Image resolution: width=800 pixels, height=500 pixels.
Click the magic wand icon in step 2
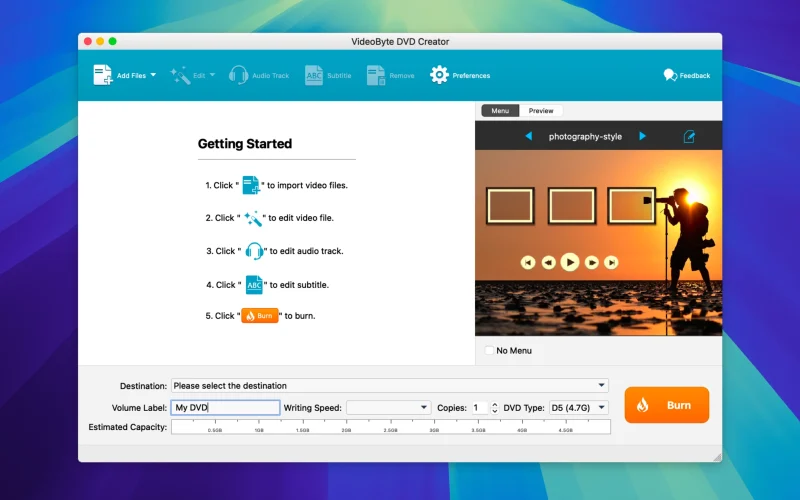coord(253,218)
